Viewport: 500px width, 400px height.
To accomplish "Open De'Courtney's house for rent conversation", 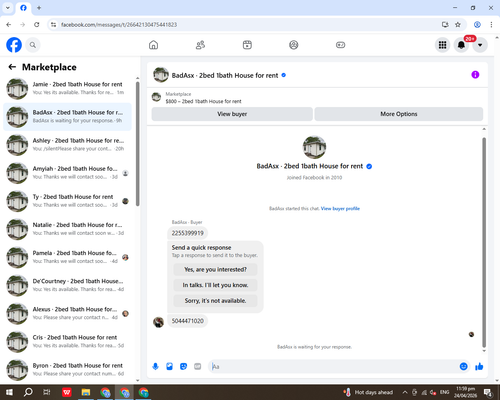I will [67, 285].
